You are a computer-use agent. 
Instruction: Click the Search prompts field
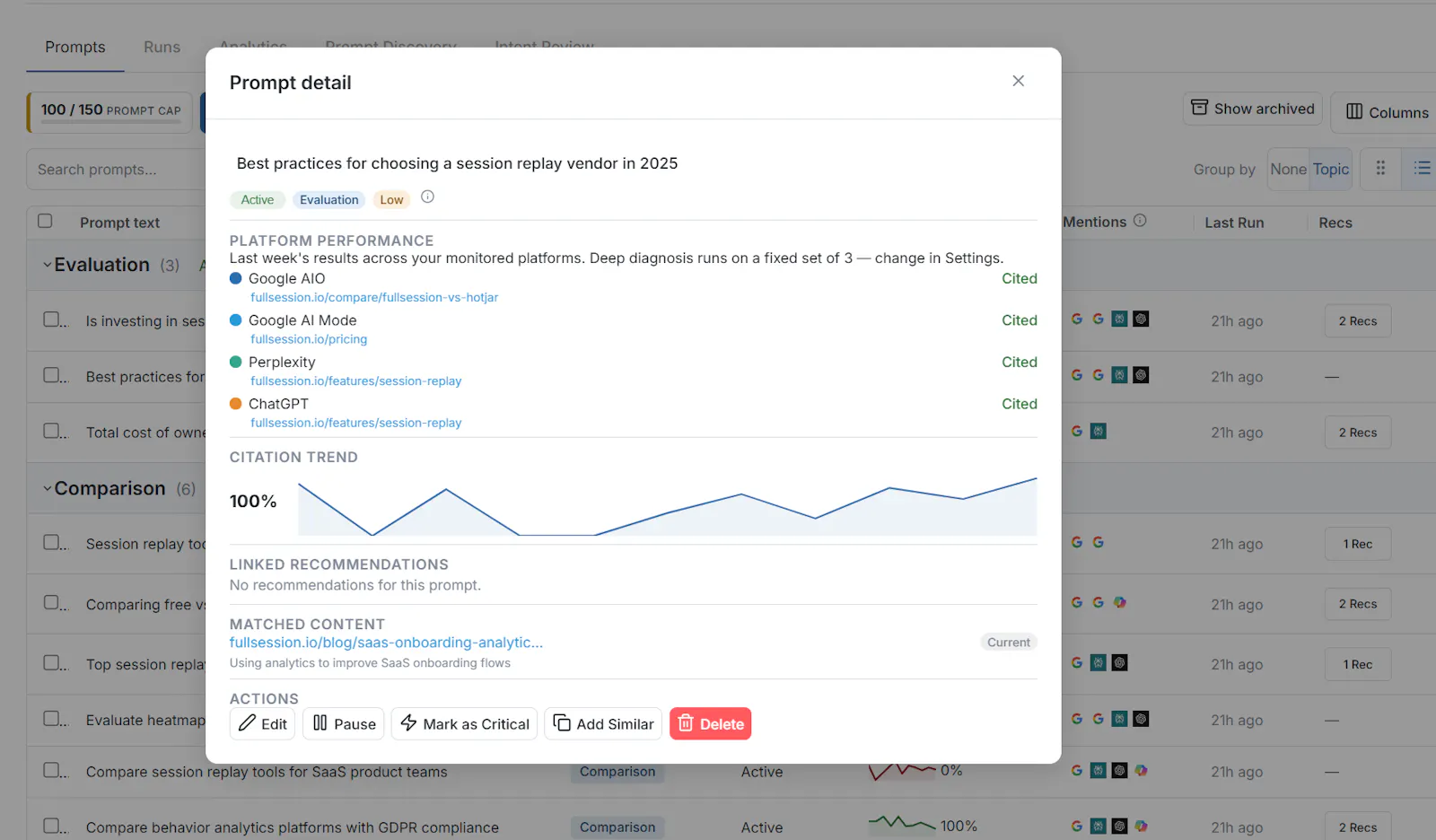(117, 170)
